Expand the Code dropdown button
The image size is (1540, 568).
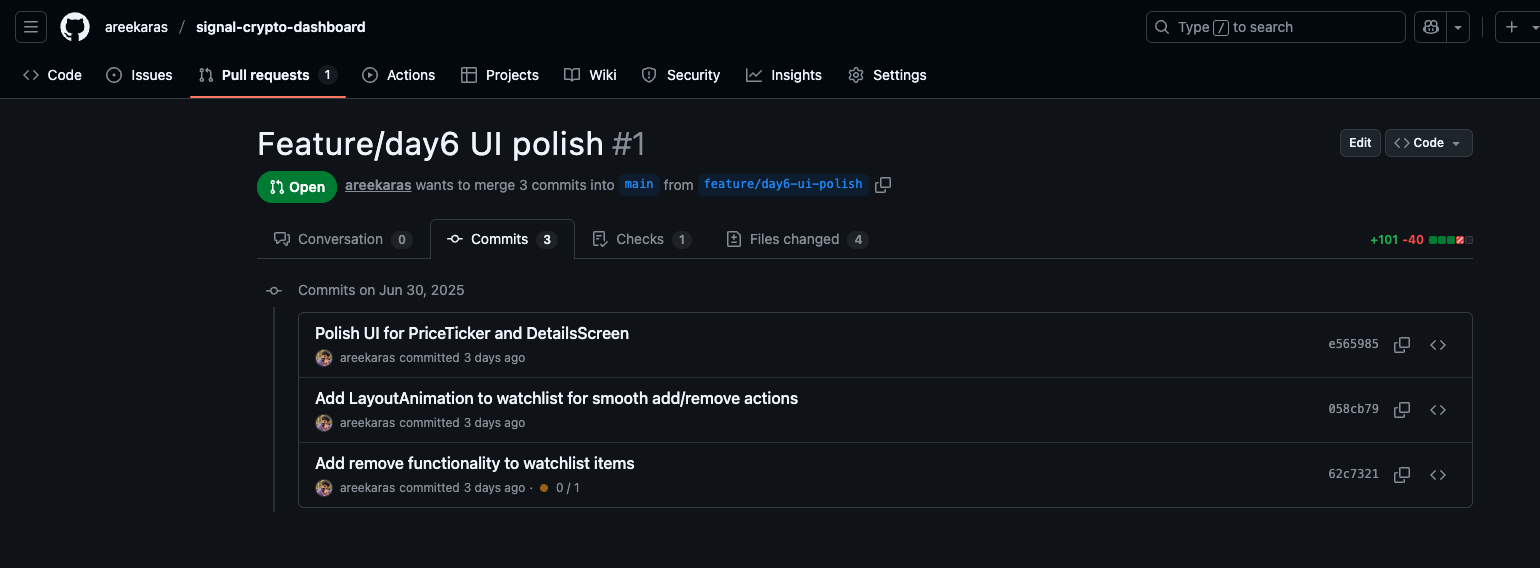[x=1428, y=143]
